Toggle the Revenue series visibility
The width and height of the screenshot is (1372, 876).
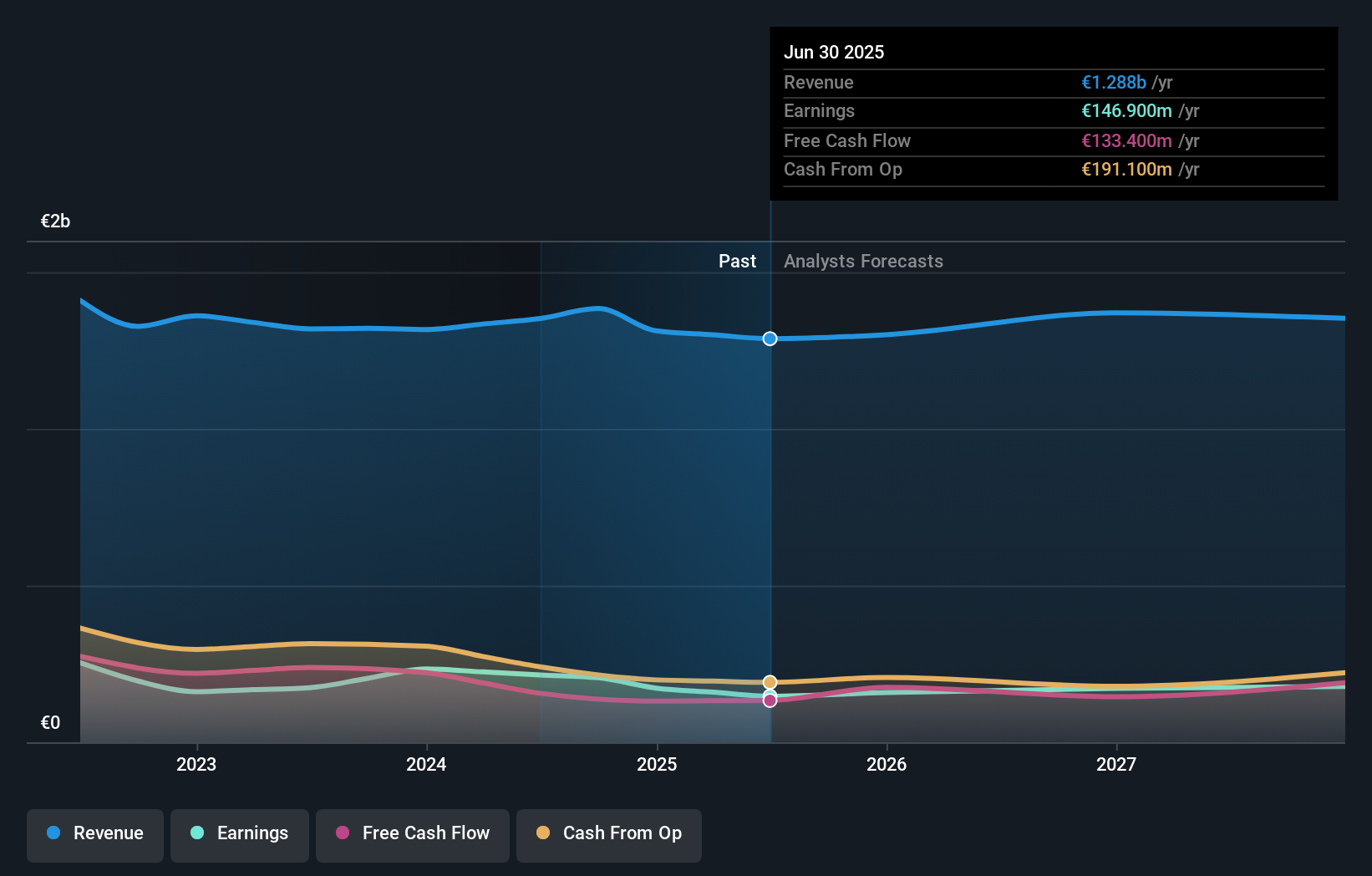94,833
